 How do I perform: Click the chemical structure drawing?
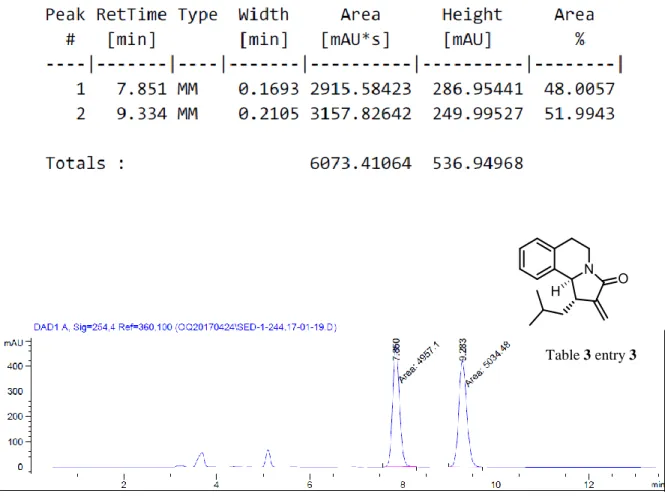tap(573, 282)
